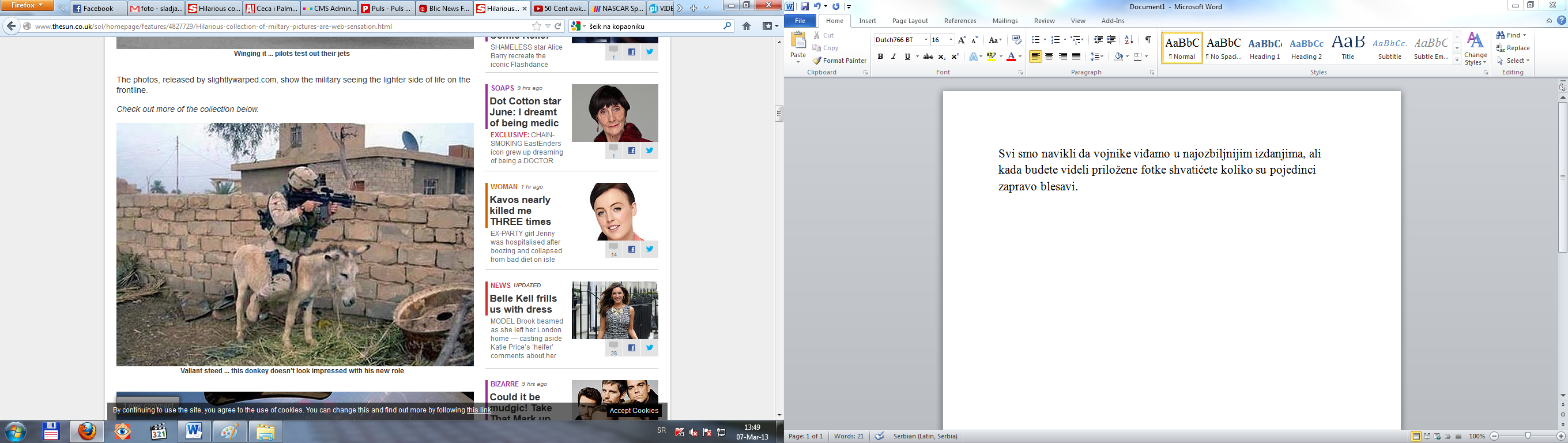Expand the font size dropdown
The height and width of the screenshot is (443, 1568).
[951, 40]
